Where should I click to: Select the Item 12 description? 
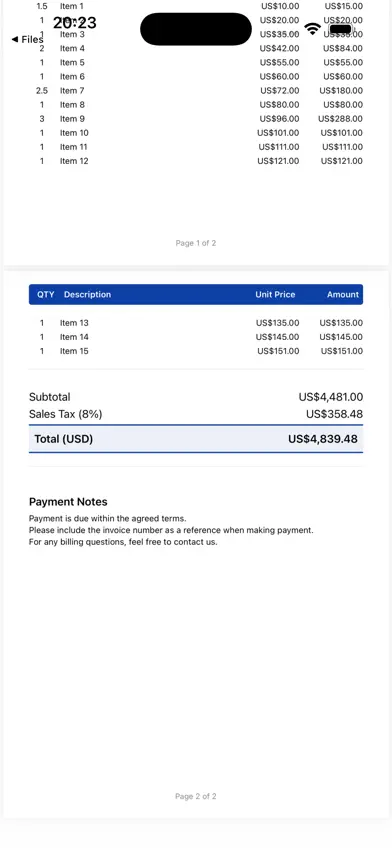tap(74, 161)
